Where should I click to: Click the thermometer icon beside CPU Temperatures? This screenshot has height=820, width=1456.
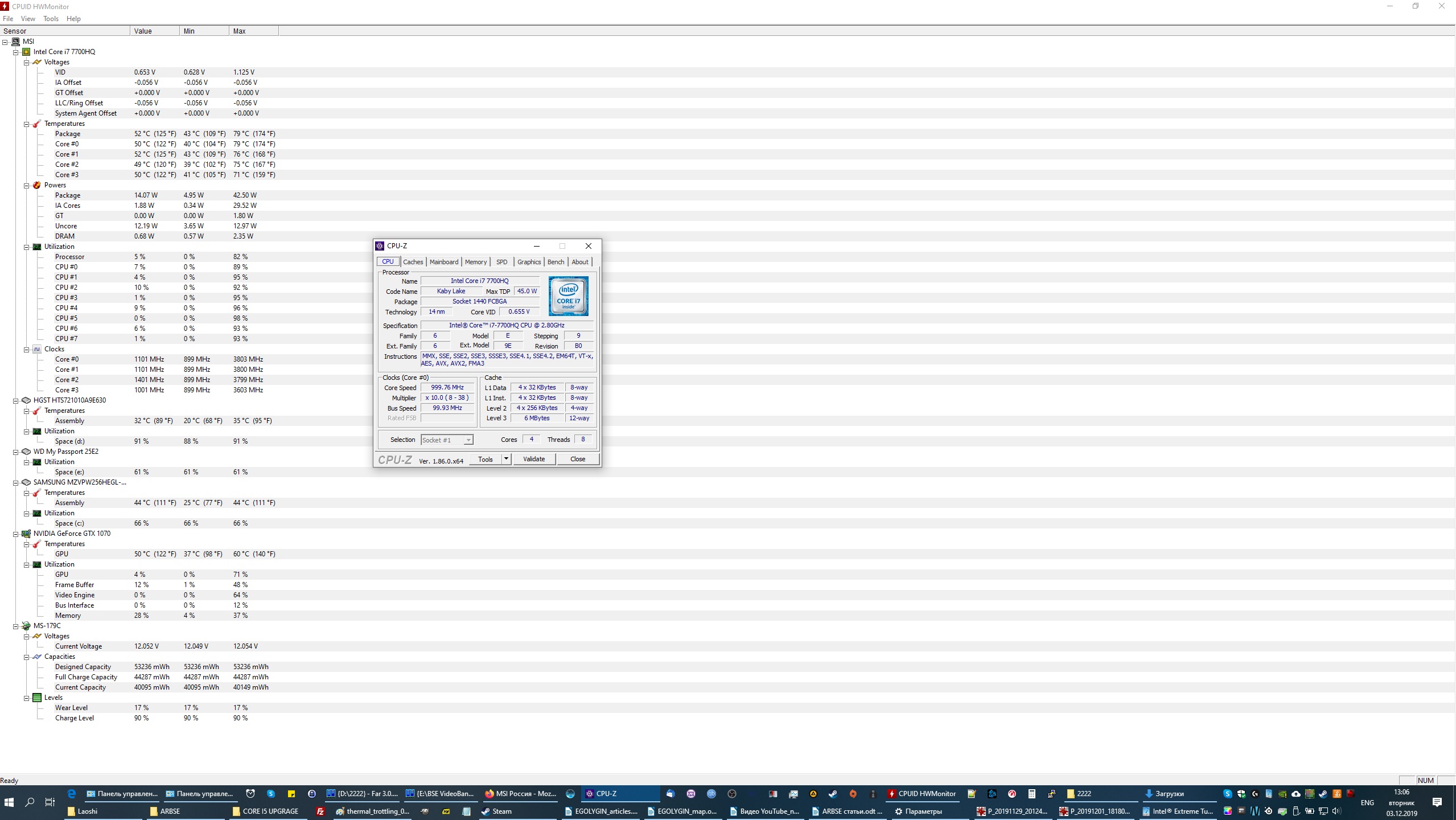pos(37,124)
